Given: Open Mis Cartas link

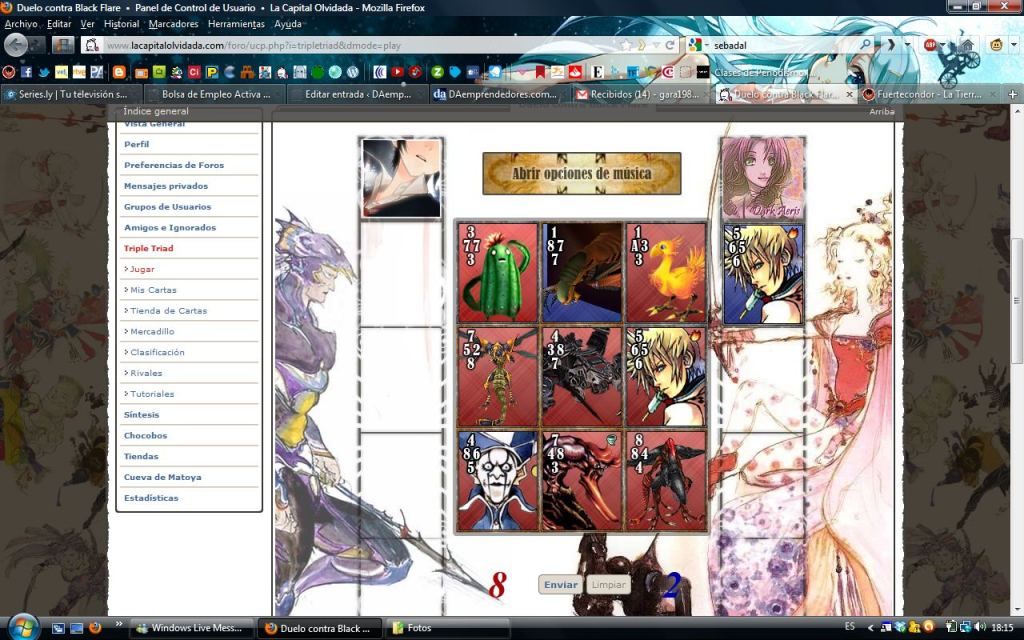Looking at the screenshot, I should 152,290.
